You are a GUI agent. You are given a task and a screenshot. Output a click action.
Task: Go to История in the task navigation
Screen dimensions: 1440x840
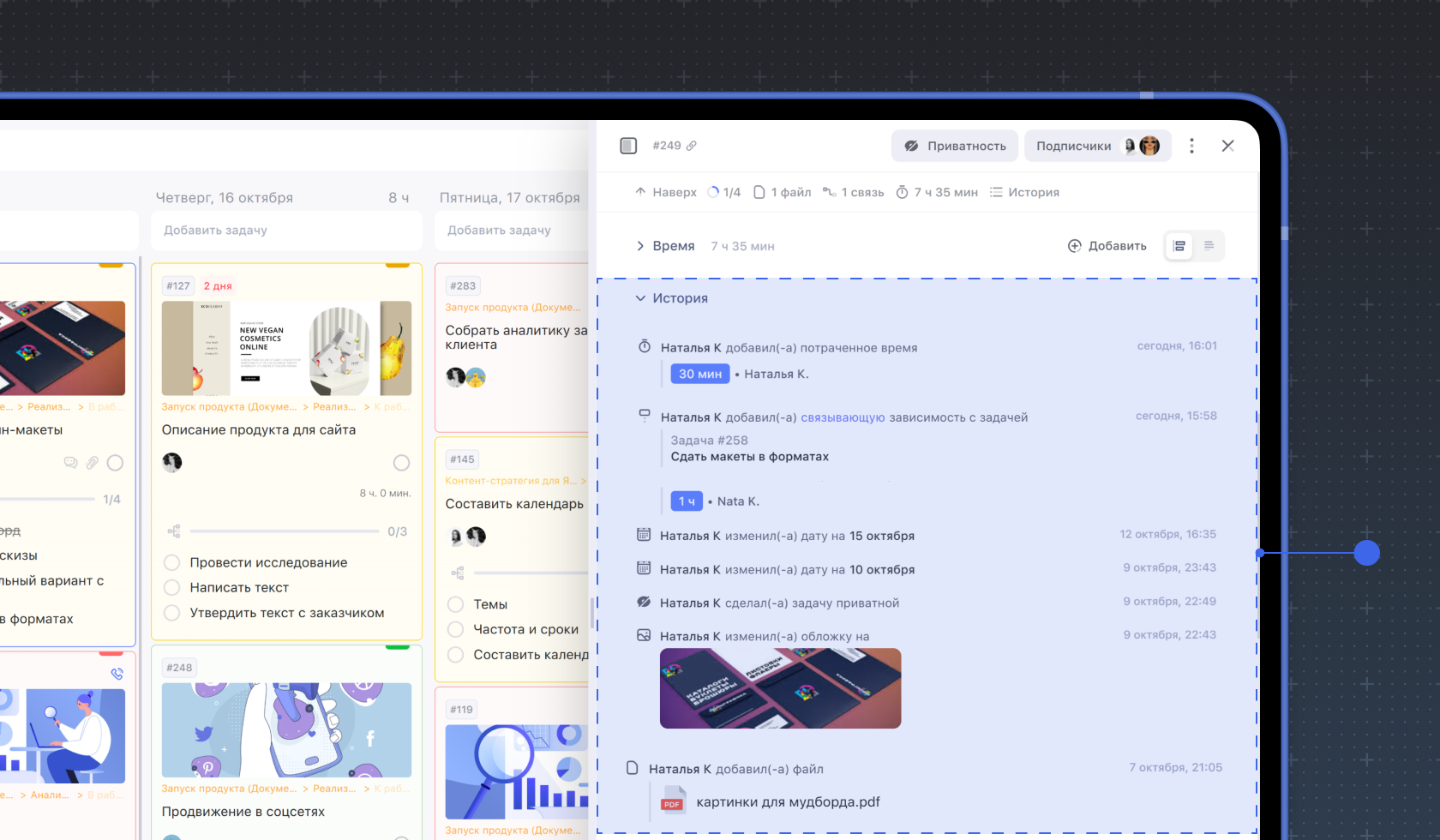1024,192
